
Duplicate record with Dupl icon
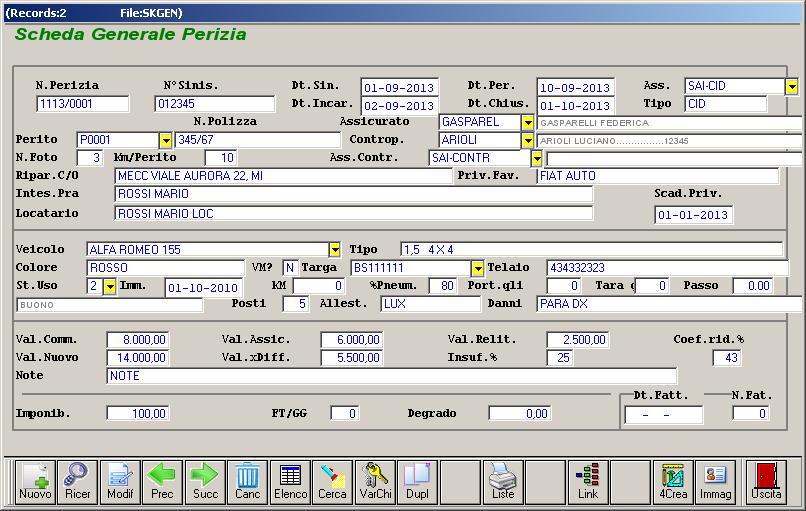(x=417, y=481)
